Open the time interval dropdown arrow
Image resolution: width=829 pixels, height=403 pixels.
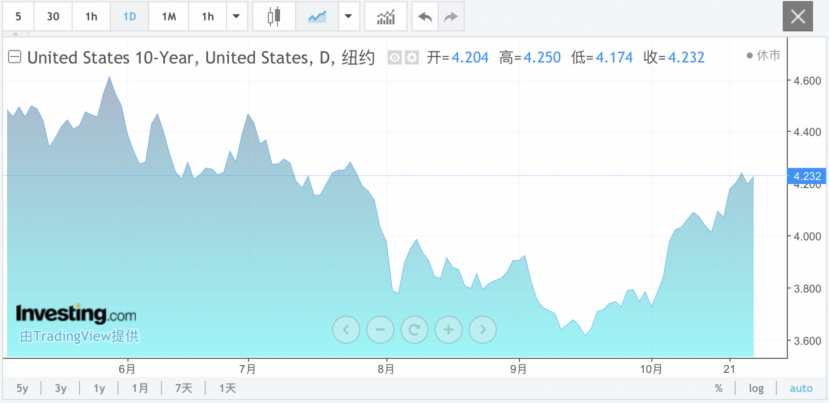(x=236, y=17)
